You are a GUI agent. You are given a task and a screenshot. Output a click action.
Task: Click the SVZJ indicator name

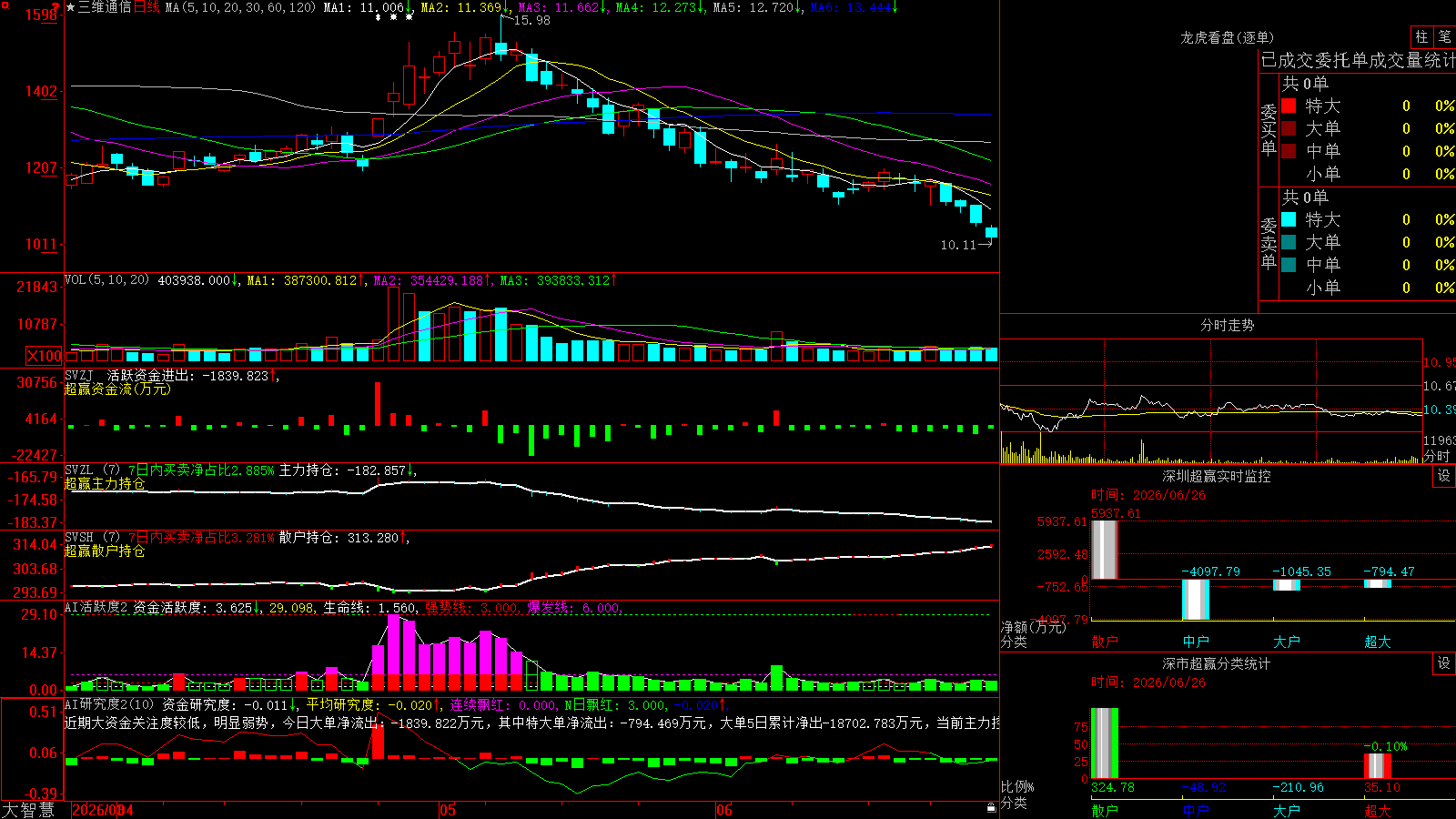[x=79, y=375]
